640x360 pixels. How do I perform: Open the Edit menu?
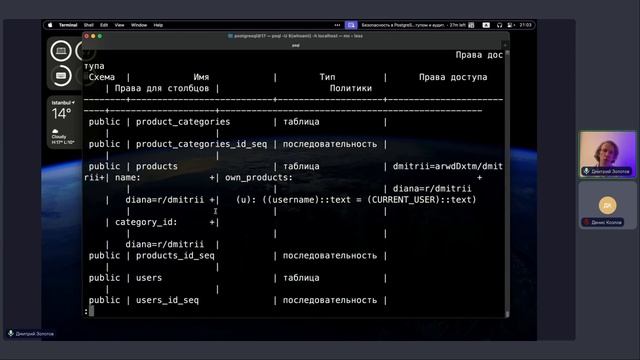click(104, 25)
